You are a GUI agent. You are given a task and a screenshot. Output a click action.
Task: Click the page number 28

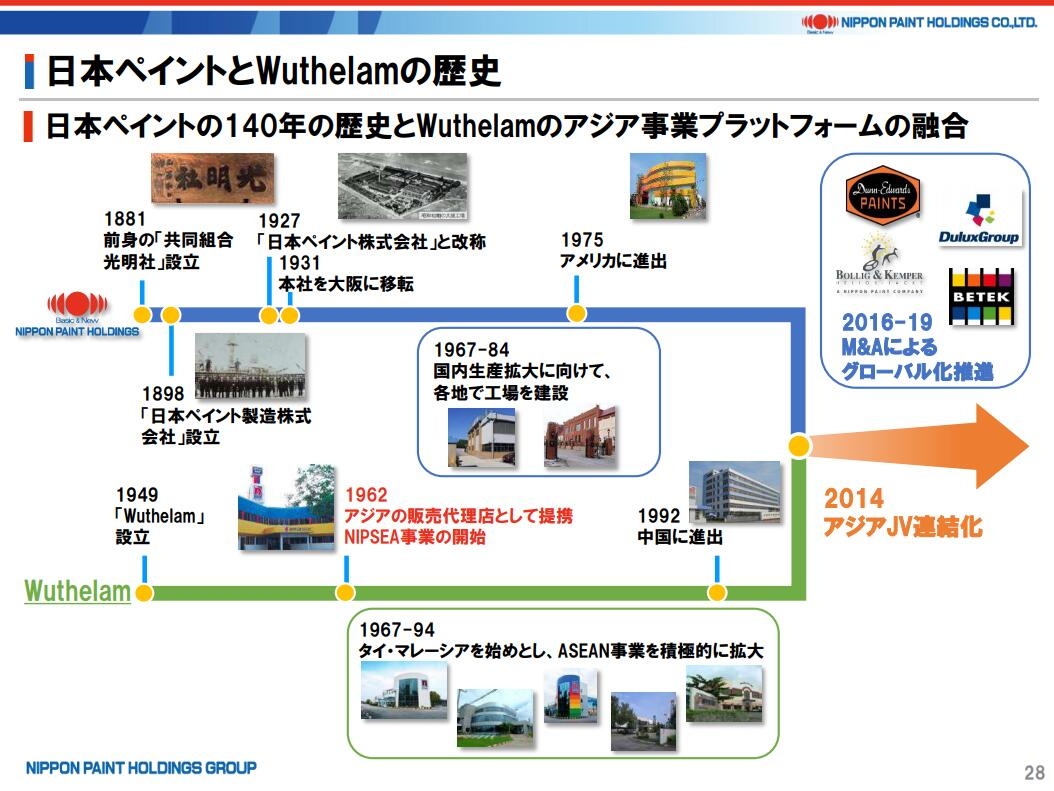pyautogui.click(x=1033, y=772)
